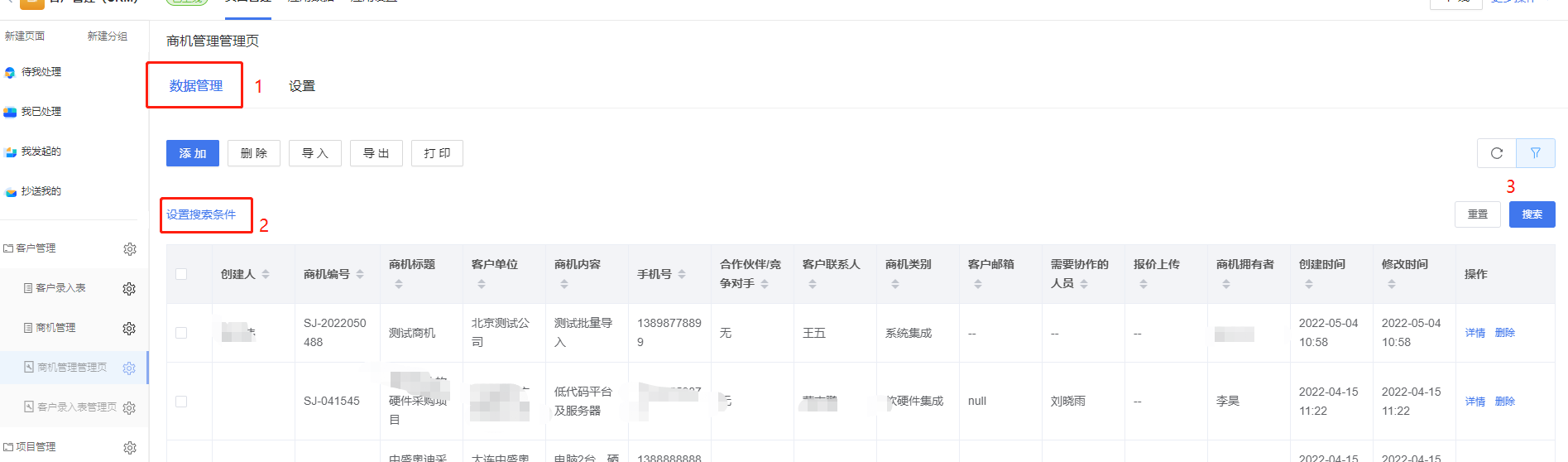The height and width of the screenshot is (462, 1568).
Task: Open settings gear for 项目管理 group
Action: pyautogui.click(x=130, y=448)
